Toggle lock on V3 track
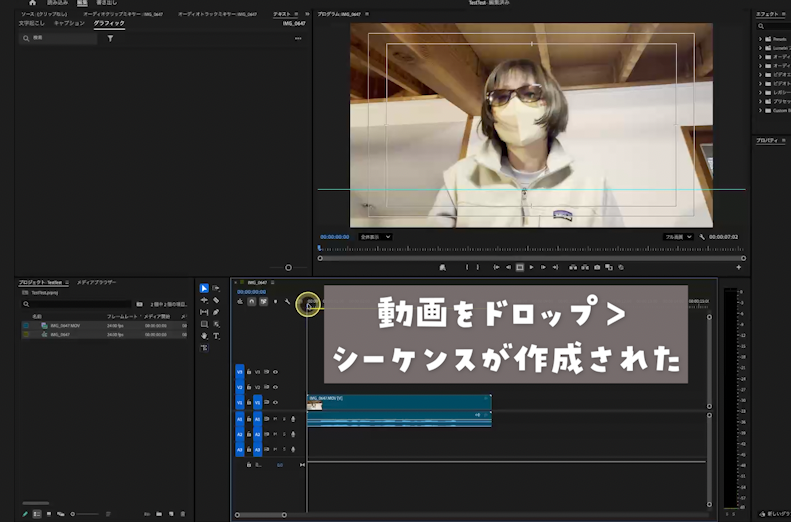The height and width of the screenshot is (522, 791). pyautogui.click(x=248, y=371)
